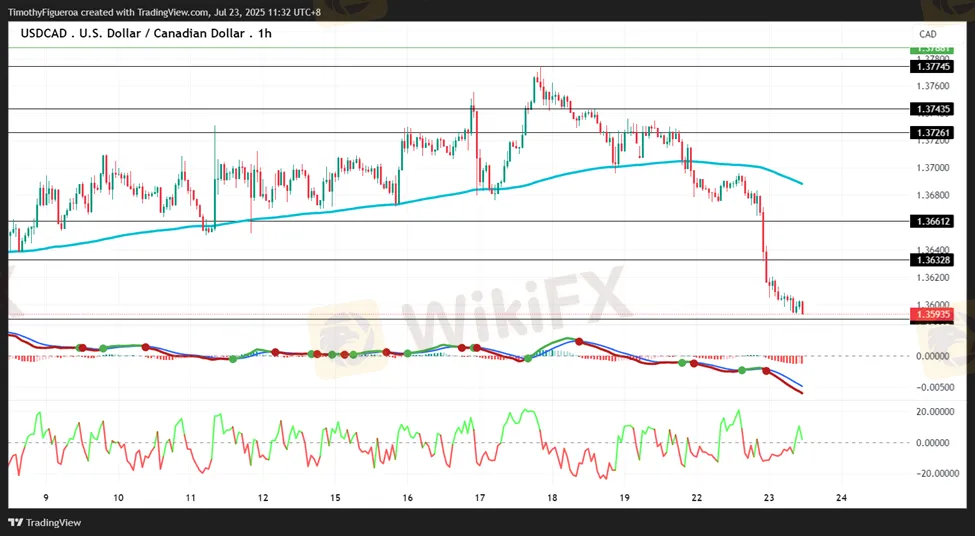This screenshot has height=536, width=975.
Task: Select the 1.37261 price level label
Action: 931,133
